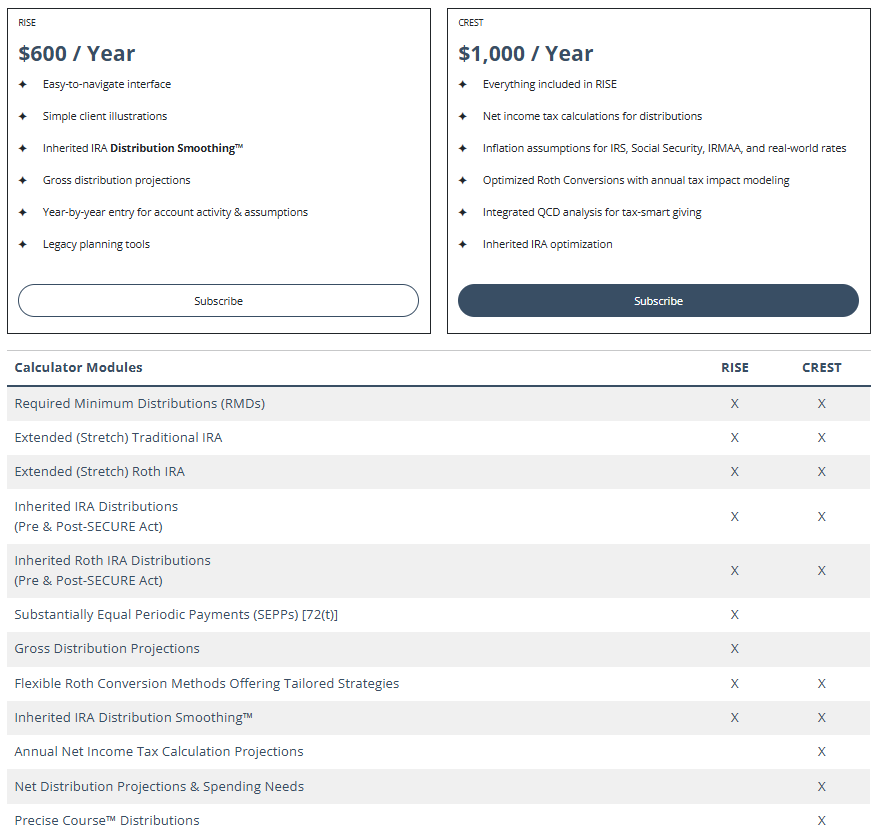Click Flexible Roth Conversion Methods row label
Screen dimensions: 871x830
[x=207, y=683]
